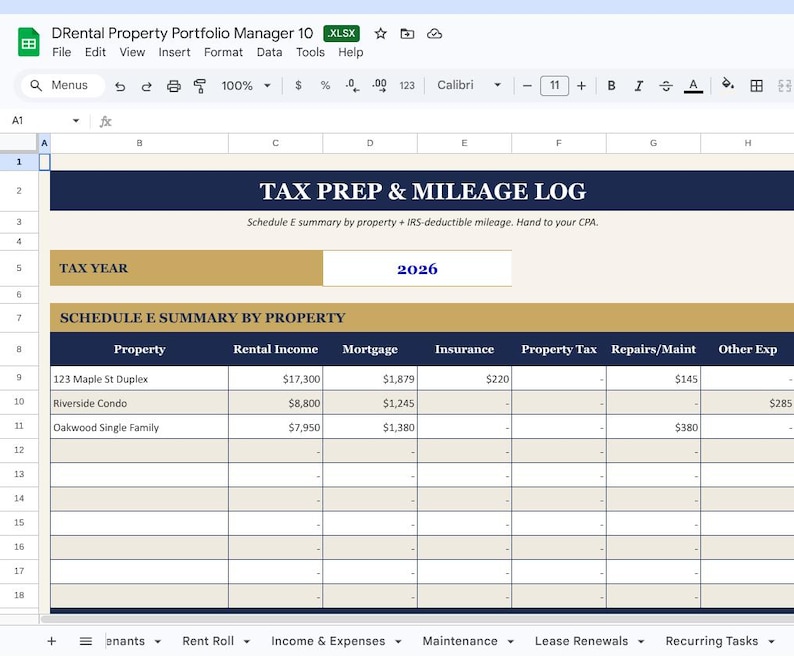Screen dimensions: 794x656
Task: Select the Oakwood Single Family cell
Action: point(139,427)
